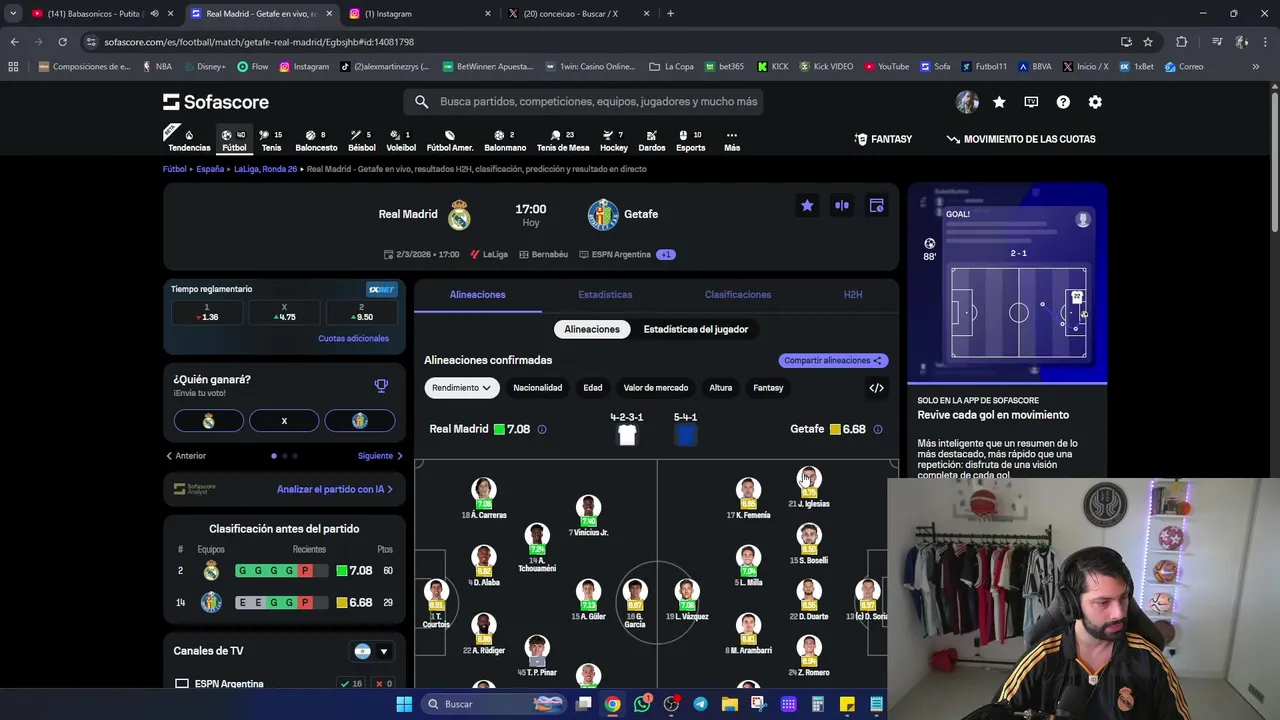Expand the +1 extra TV channels badge
1280x720 pixels.
666,254
